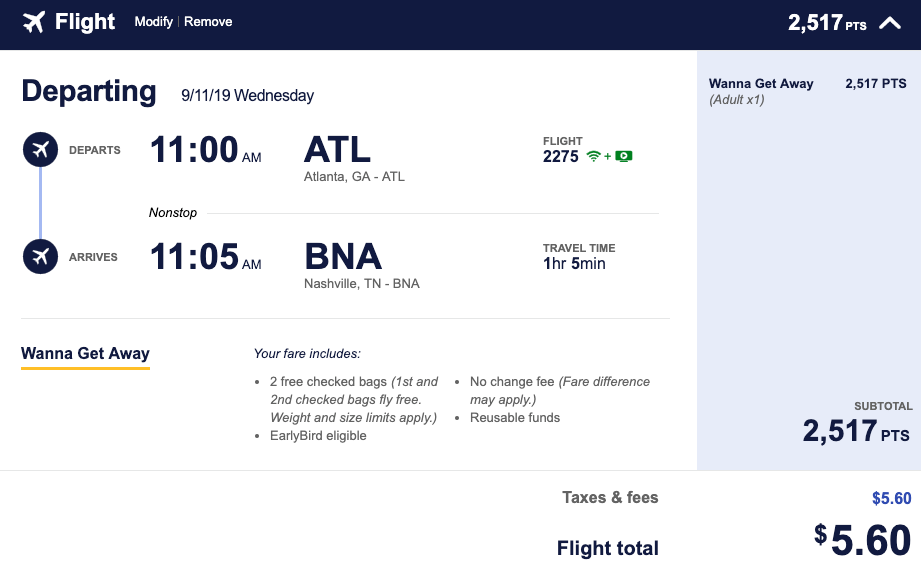Click the Modify flight link
The height and width of the screenshot is (567, 921).
[x=154, y=22]
